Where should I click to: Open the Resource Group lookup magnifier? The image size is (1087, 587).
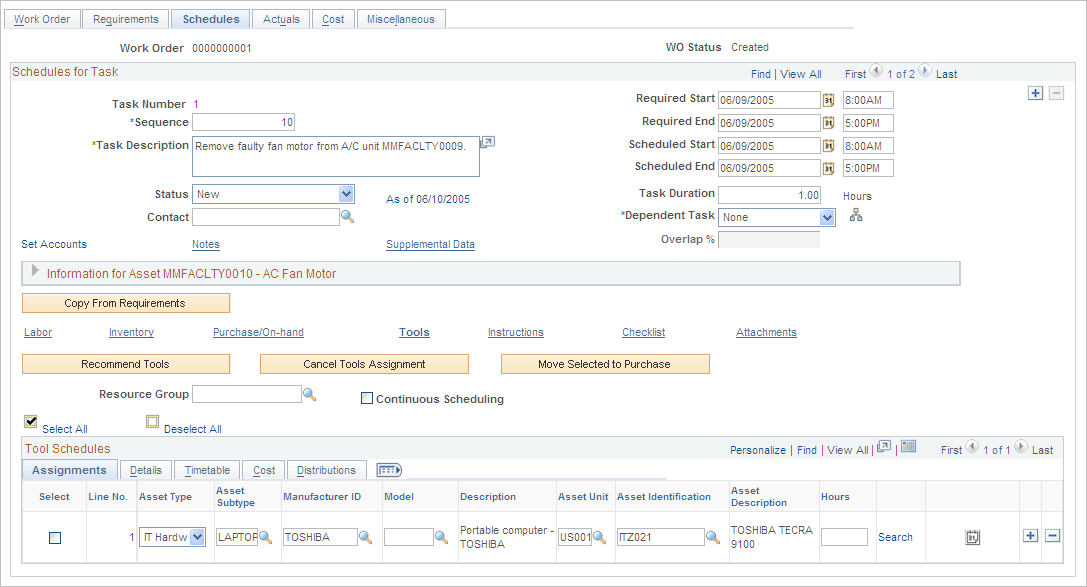tap(309, 394)
